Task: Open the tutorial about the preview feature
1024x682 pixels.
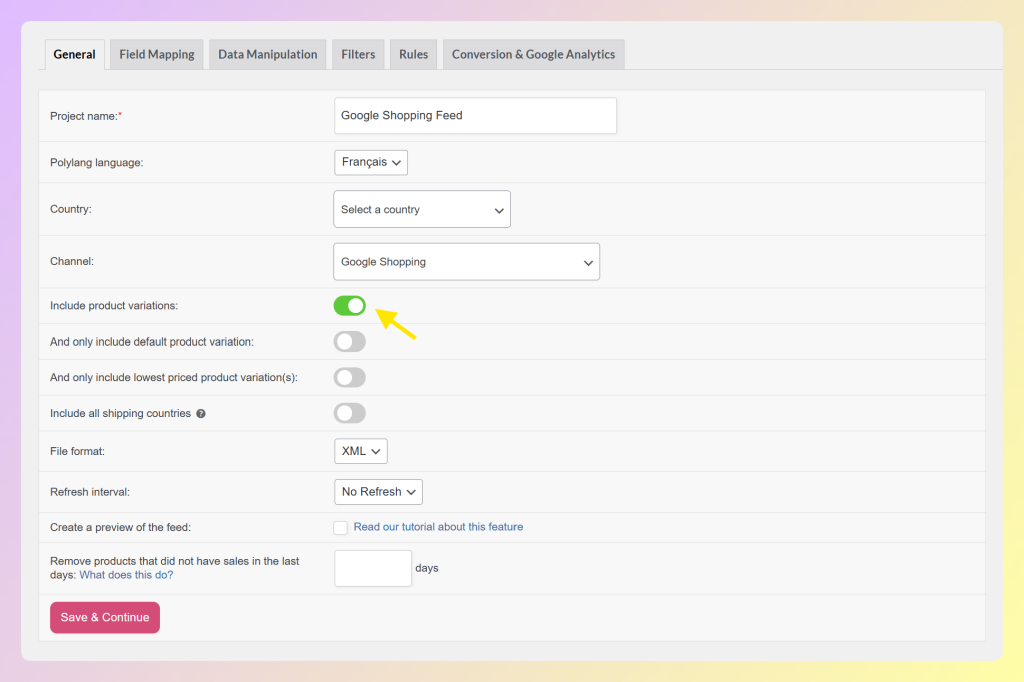Action: point(438,527)
